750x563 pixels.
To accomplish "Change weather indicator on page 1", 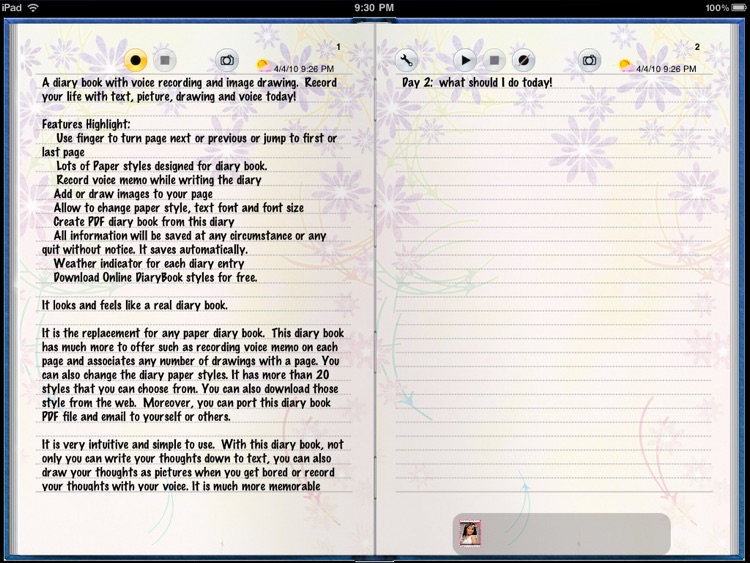I will coord(264,66).
